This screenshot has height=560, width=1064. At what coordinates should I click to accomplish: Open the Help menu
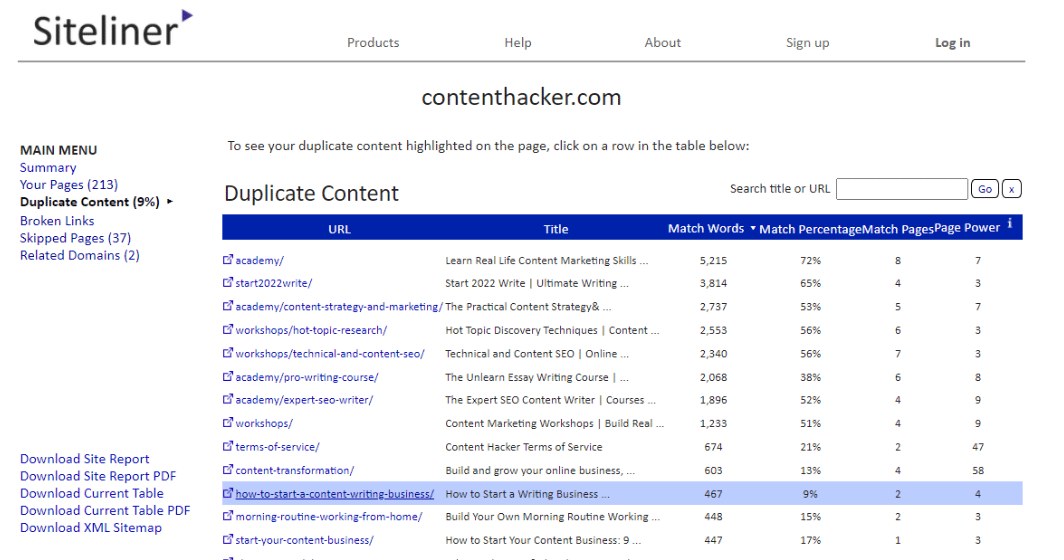[x=518, y=43]
